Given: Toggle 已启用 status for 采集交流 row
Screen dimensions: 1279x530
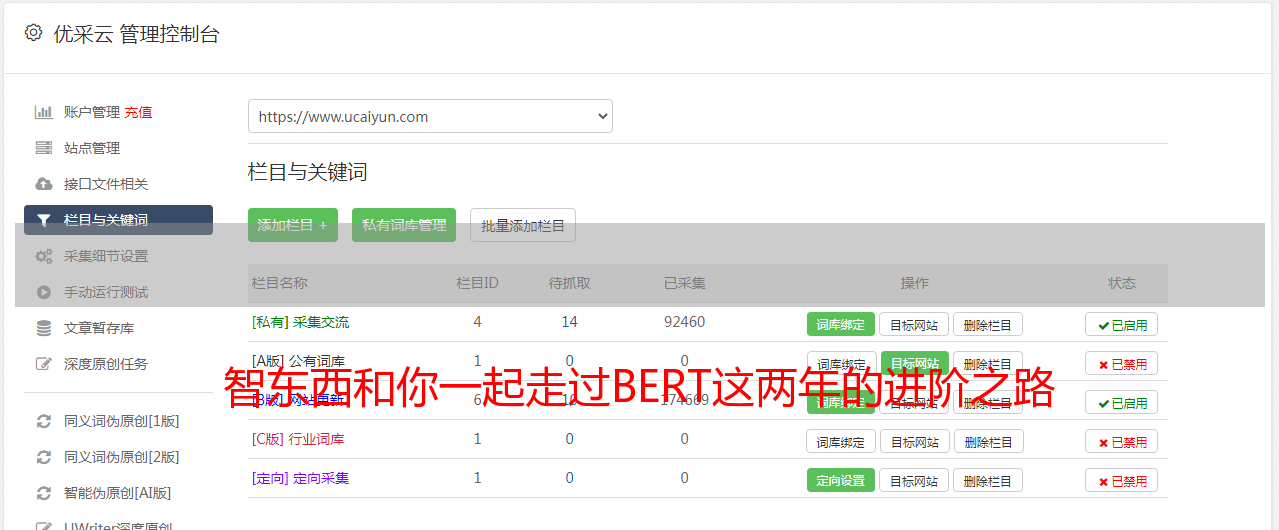Looking at the screenshot, I should (1121, 324).
